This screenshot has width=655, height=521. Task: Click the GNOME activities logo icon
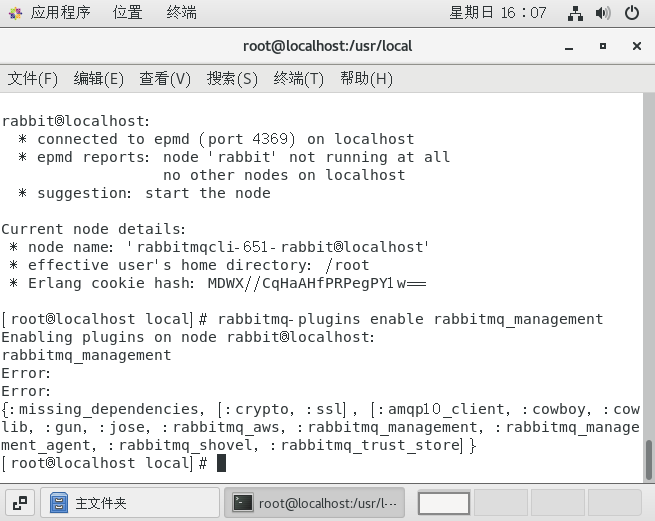pos(15,13)
